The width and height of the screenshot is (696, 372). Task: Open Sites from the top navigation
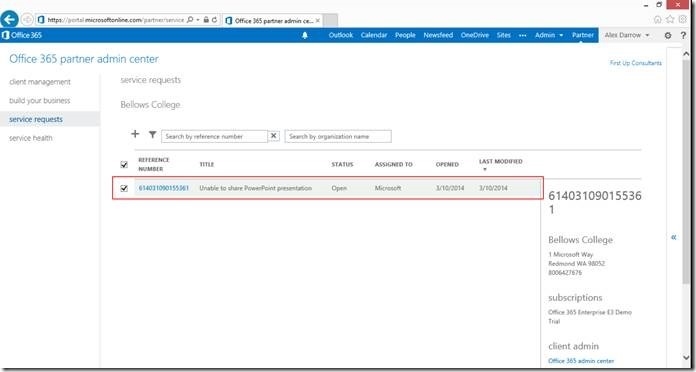(503, 35)
